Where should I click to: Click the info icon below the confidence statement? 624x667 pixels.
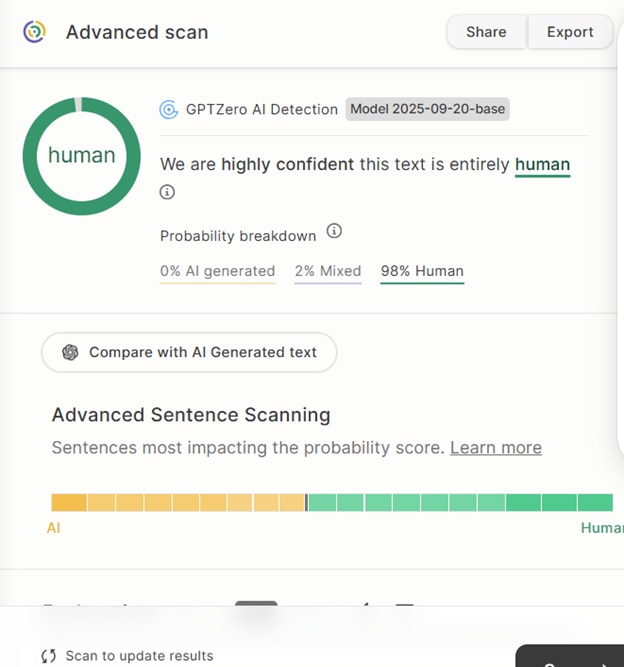point(167,192)
